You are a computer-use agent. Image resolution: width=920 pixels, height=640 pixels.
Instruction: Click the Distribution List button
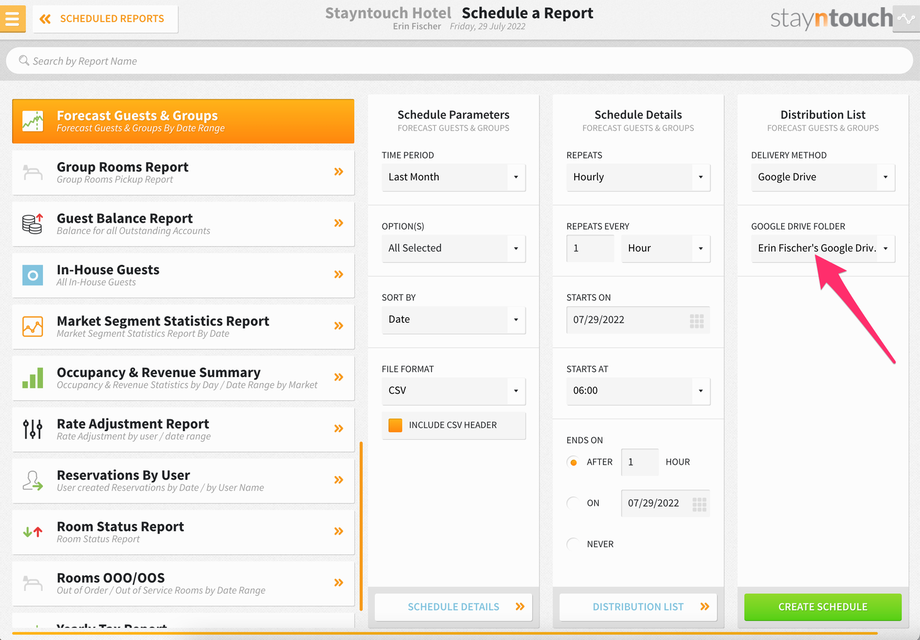(638, 607)
